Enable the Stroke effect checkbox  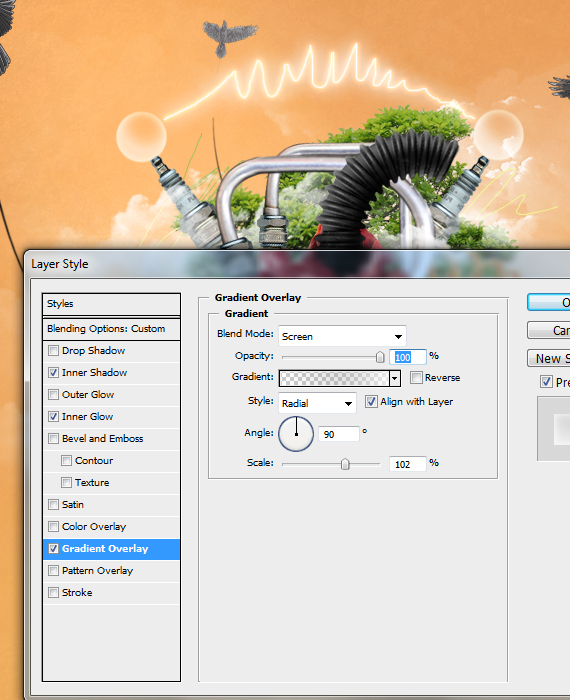[x=54, y=592]
